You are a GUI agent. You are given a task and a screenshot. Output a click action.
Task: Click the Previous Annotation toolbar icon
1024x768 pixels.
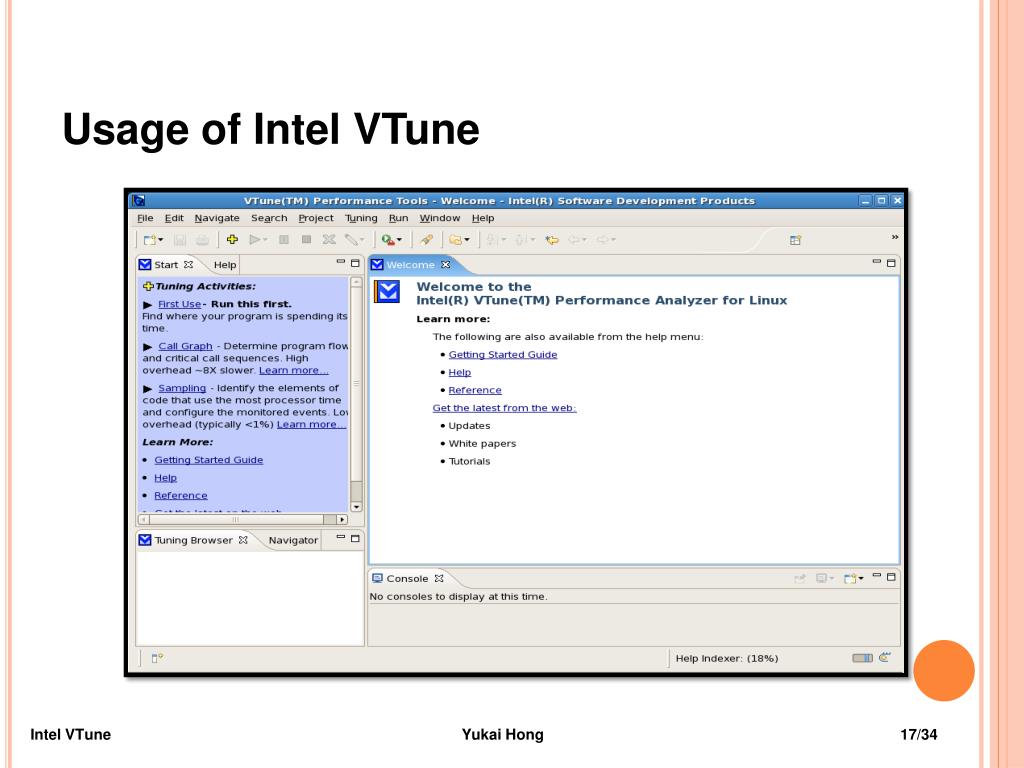520,240
